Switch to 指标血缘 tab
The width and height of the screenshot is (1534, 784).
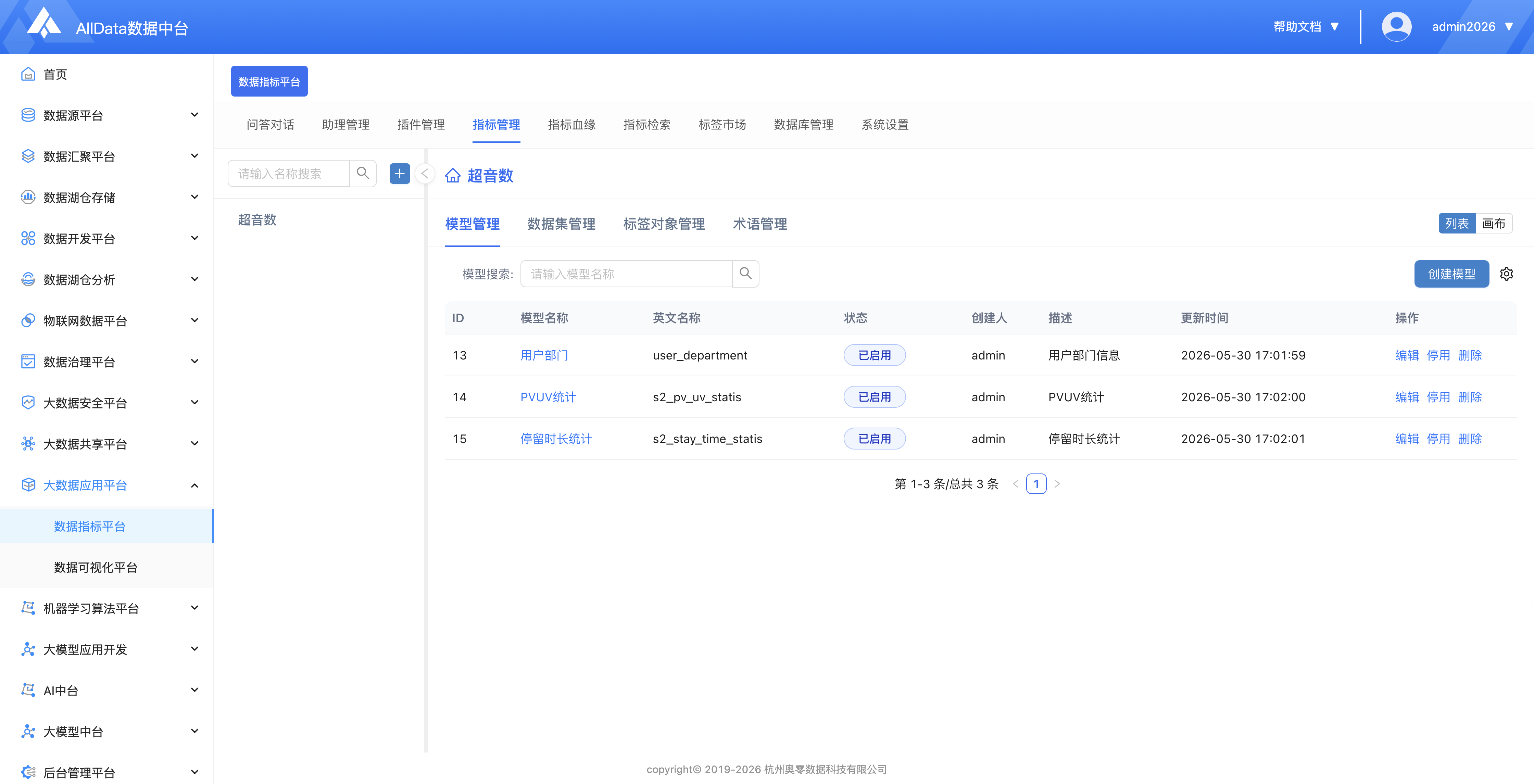pyautogui.click(x=572, y=124)
